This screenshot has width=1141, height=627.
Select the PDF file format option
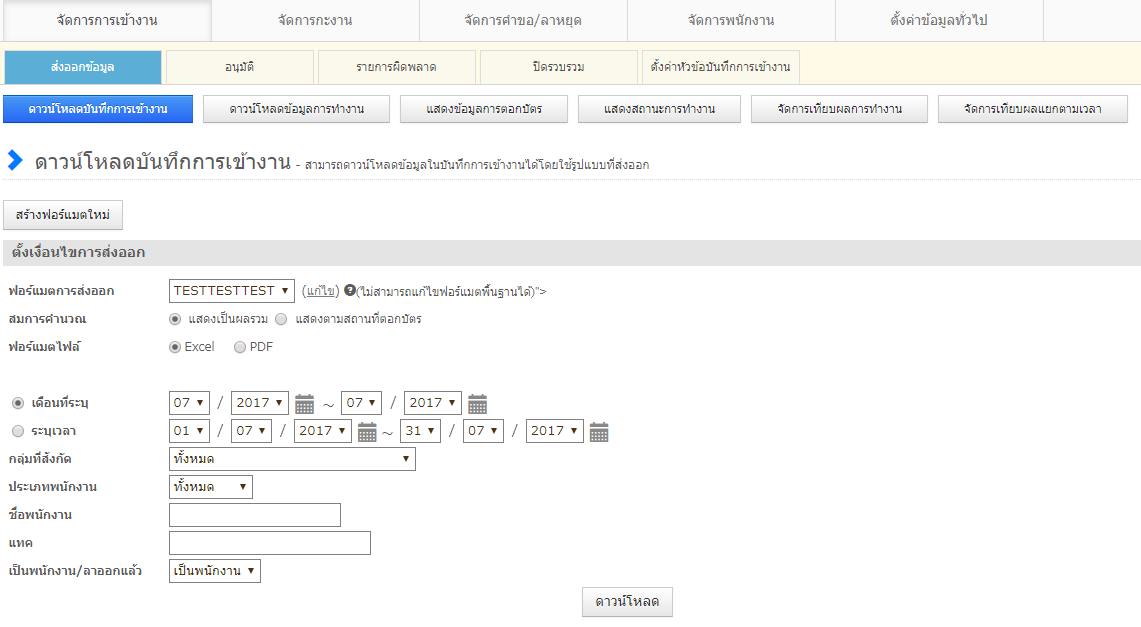pos(240,347)
